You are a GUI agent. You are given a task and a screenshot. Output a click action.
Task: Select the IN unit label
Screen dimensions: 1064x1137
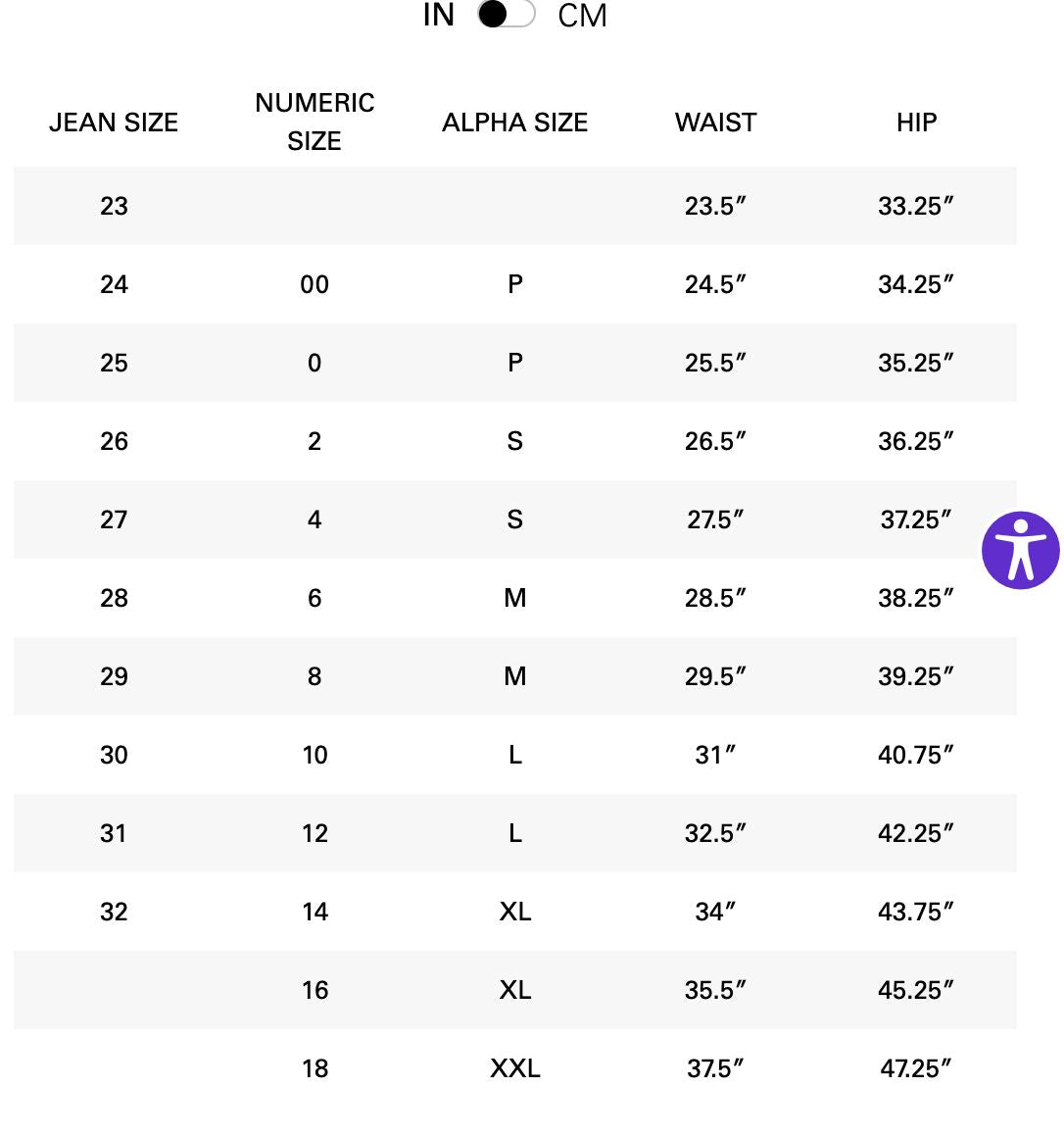click(x=438, y=16)
